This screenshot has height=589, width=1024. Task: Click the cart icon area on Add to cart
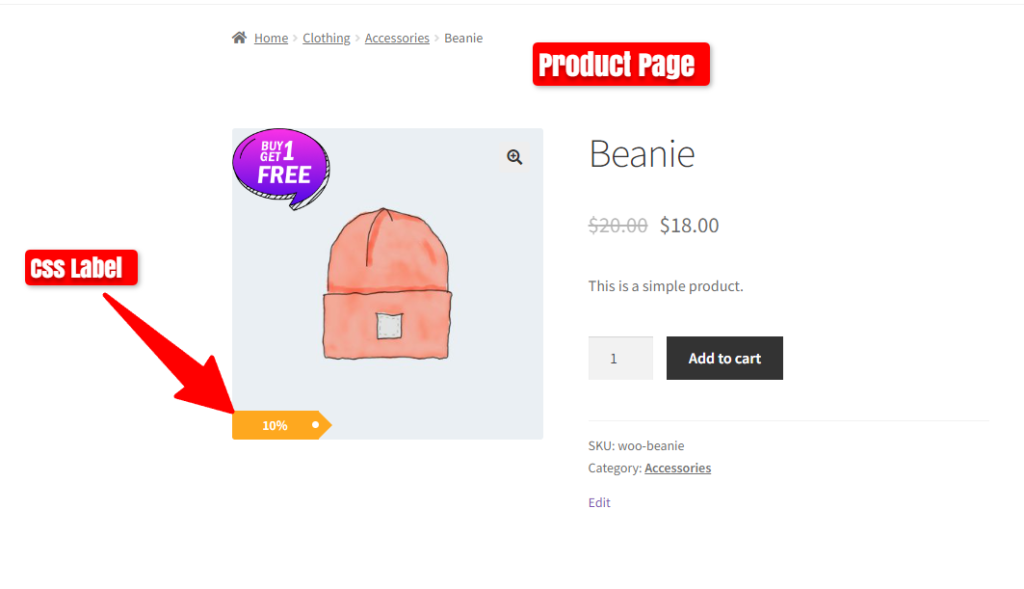pos(725,358)
